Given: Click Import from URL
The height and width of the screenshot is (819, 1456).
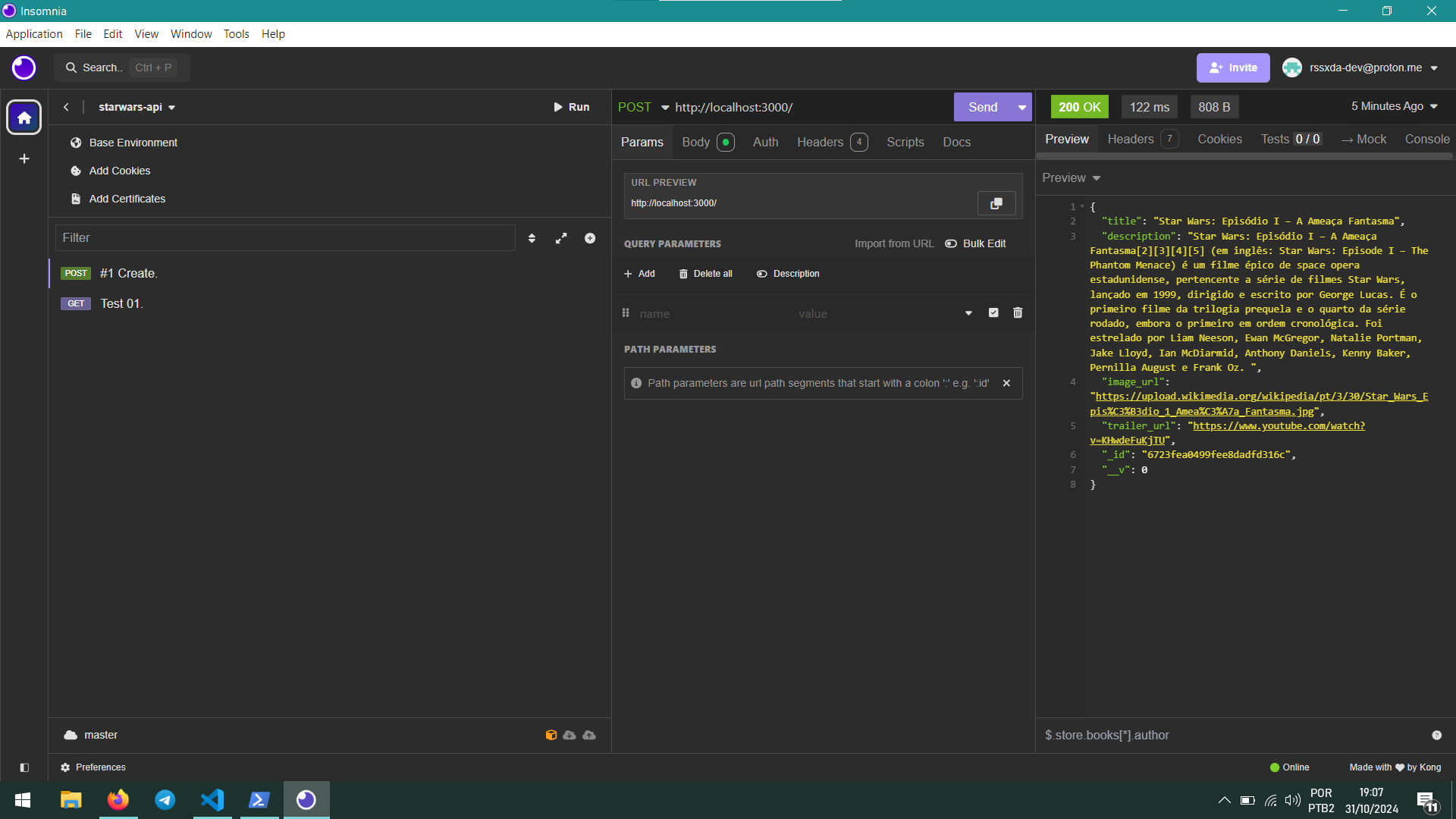Looking at the screenshot, I should pyautogui.click(x=894, y=243).
